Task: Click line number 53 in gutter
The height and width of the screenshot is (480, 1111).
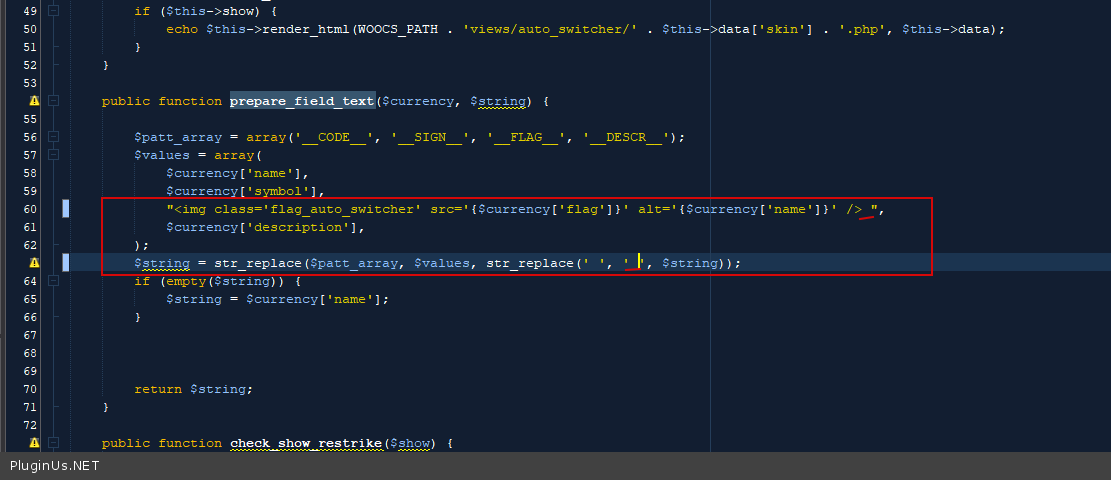Action: pyautogui.click(x=29, y=83)
